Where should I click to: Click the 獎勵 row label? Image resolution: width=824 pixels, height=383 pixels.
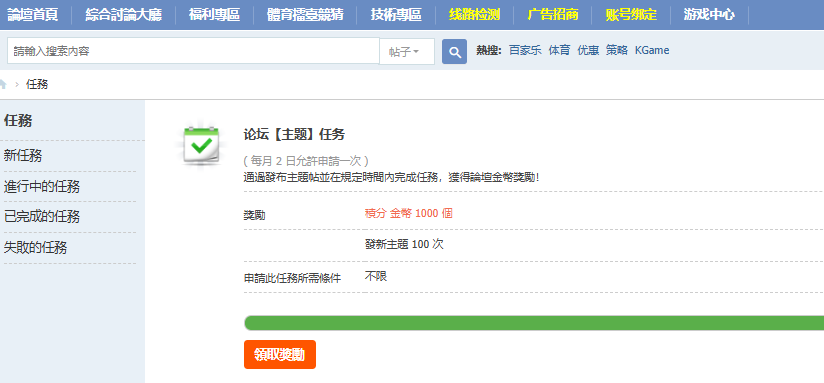(x=254, y=215)
